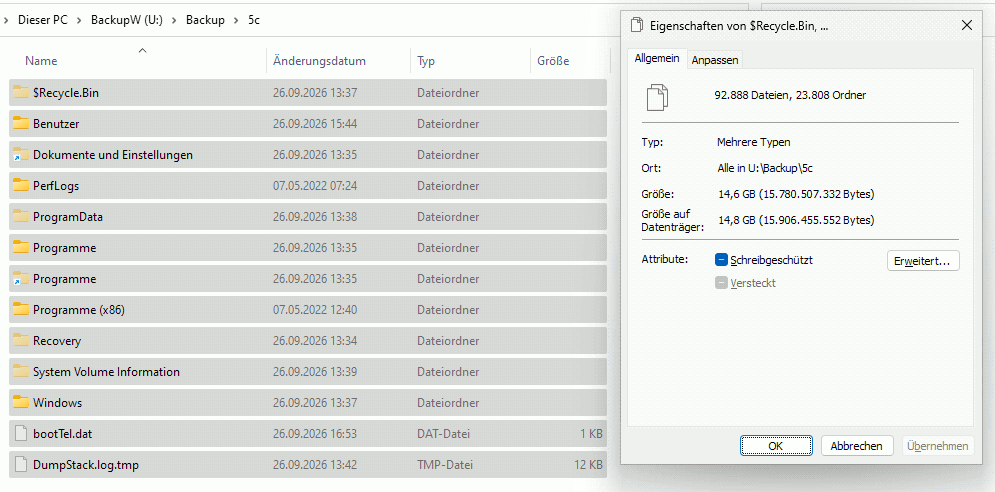995x492 pixels.
Task: Close the Eigenschaften dialog
Action: point(967,25)
